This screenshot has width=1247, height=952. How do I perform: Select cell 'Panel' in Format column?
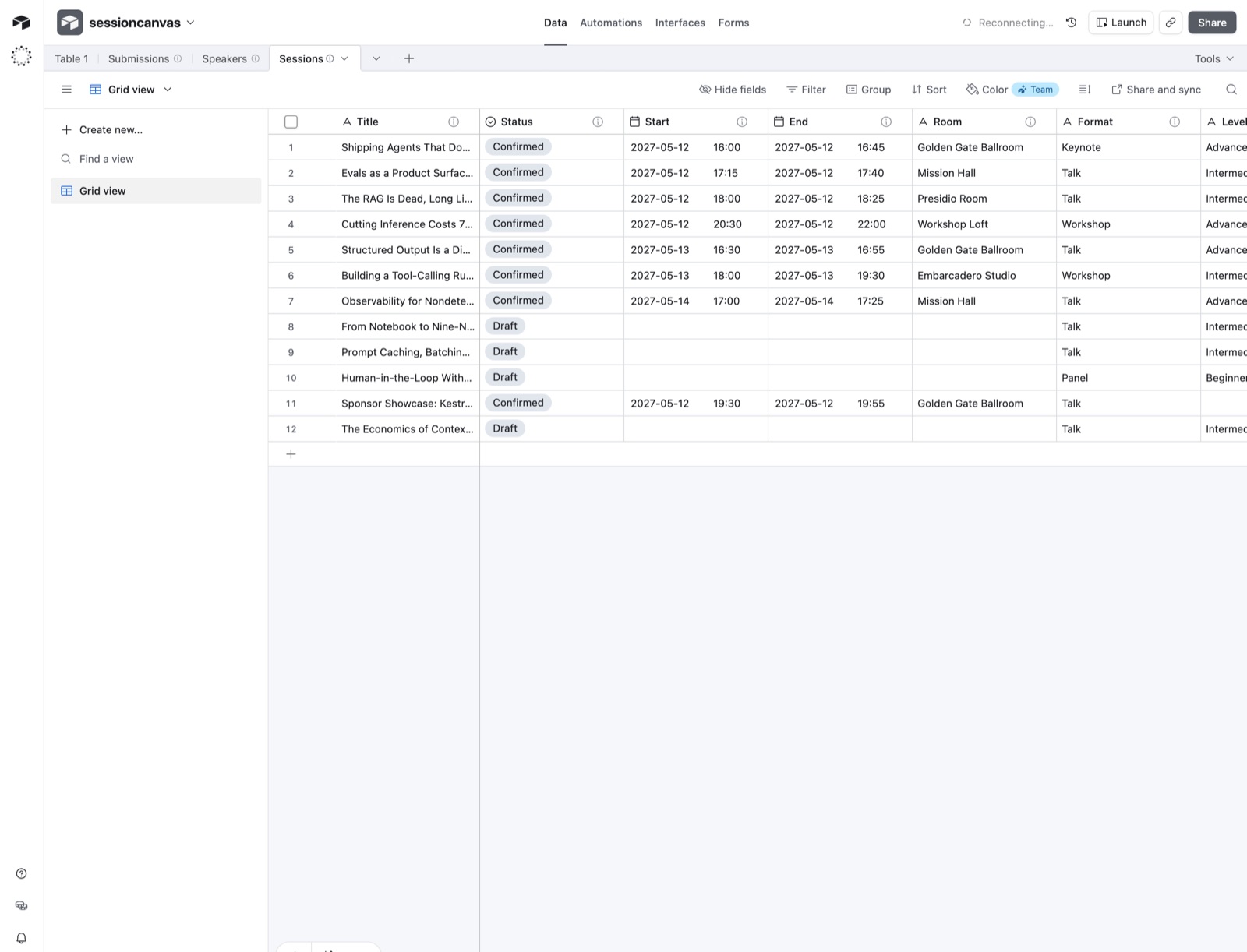1128,378
